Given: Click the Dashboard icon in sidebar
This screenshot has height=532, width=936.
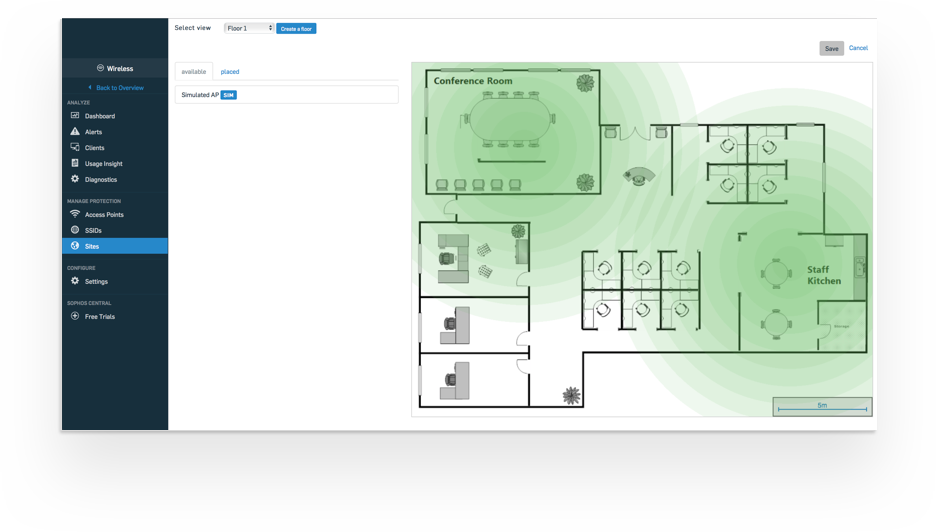Looking at the screenshot, I should coord(75,115).
